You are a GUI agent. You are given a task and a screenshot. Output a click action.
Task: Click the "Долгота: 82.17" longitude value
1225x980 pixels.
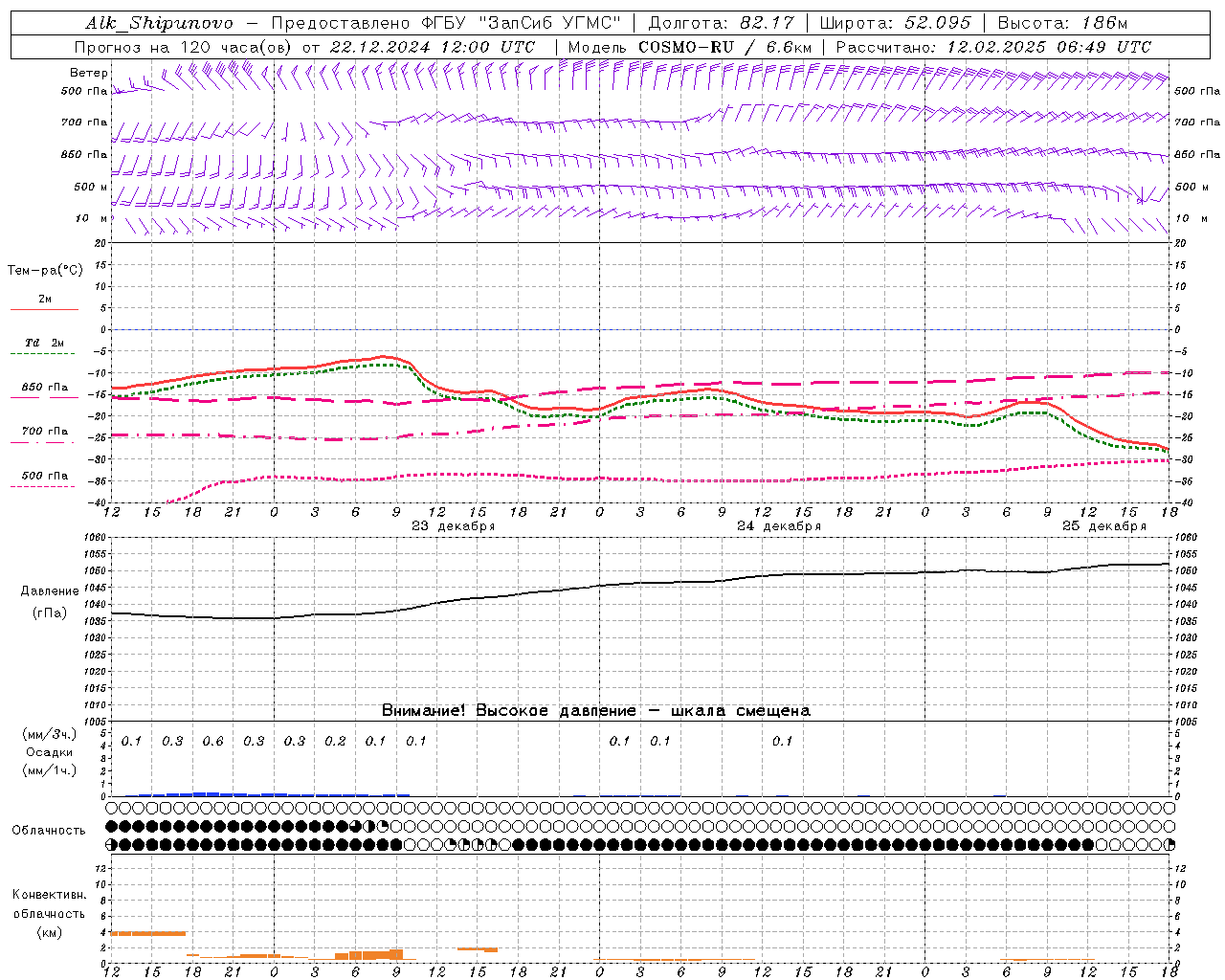(721, 23)
